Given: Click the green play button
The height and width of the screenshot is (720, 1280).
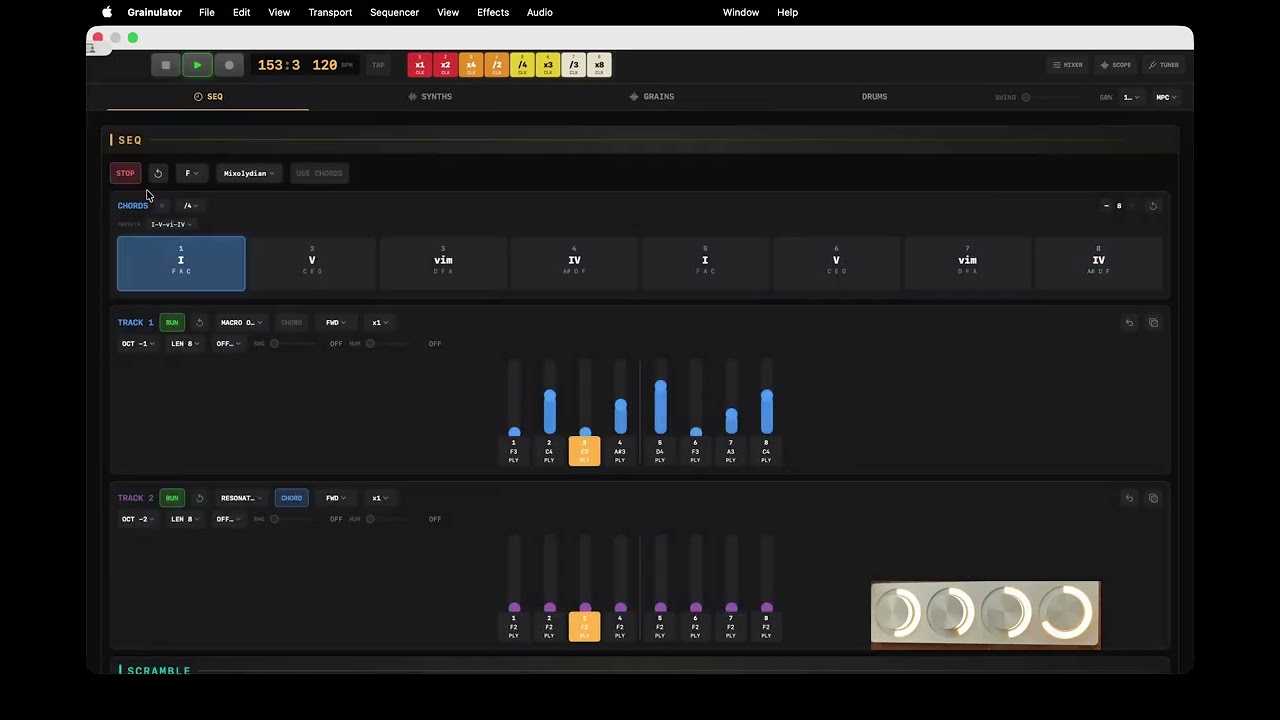Looking at the screenshot, I should (x=197, y=65).
